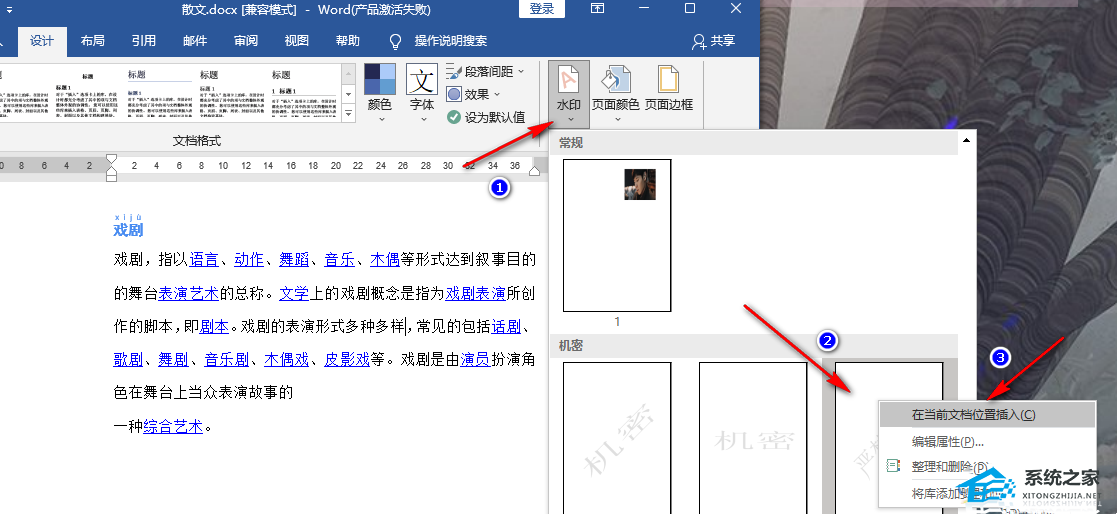This screenshot has height=514, width=1117.
Task: Select the custom watermark thumbnail labeled 1
Action: point(617,234)
